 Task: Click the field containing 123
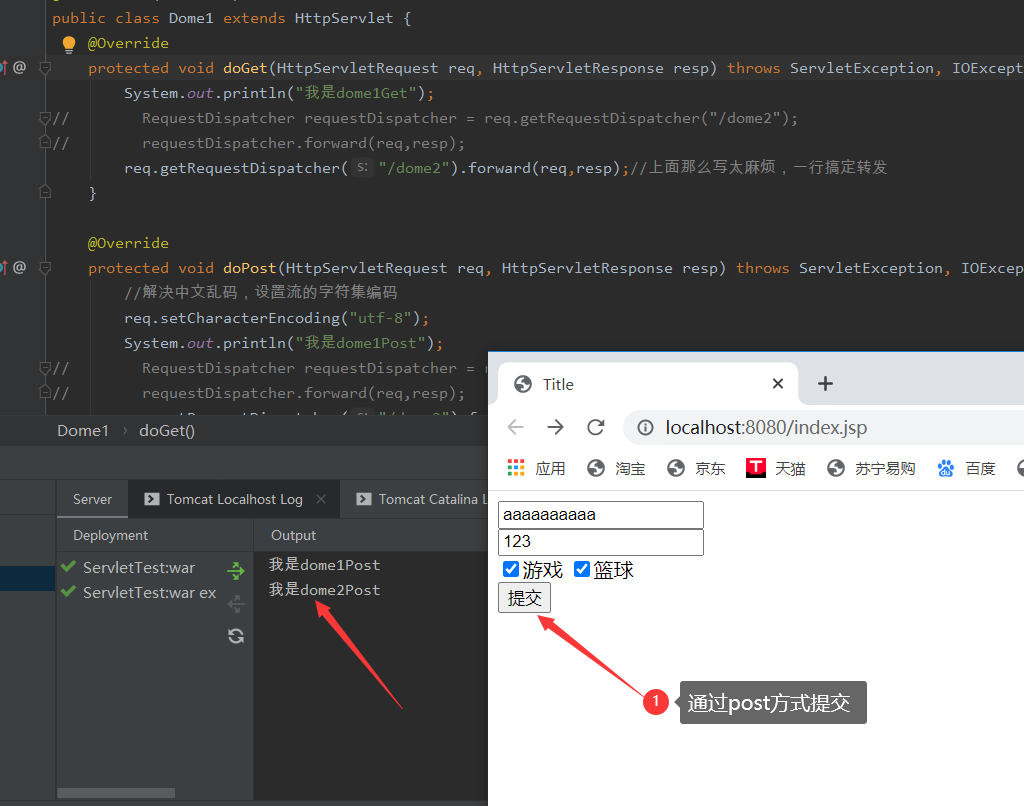click(601, 542)
